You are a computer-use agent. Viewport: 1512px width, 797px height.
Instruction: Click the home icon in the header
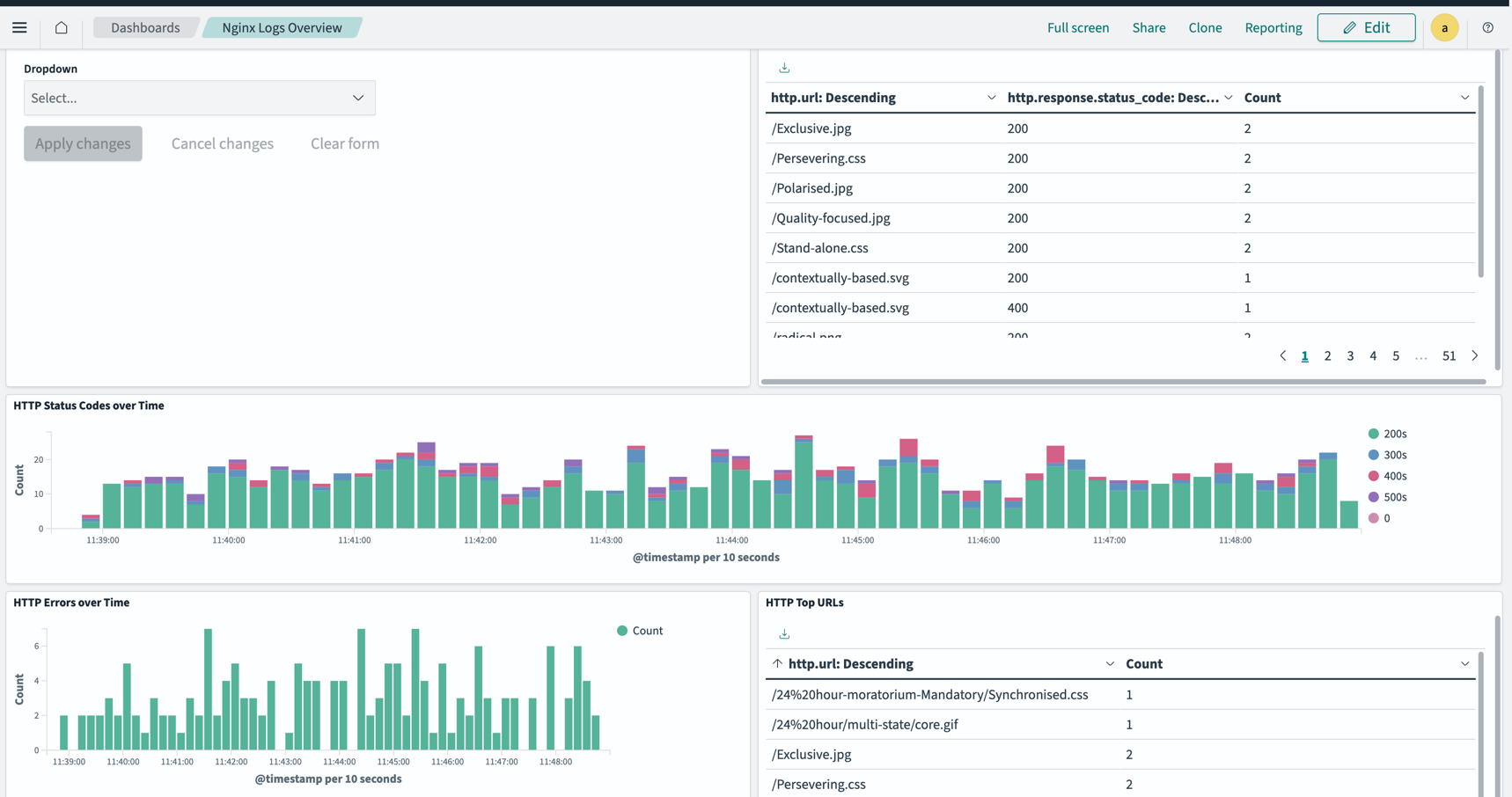coord(60,27)
